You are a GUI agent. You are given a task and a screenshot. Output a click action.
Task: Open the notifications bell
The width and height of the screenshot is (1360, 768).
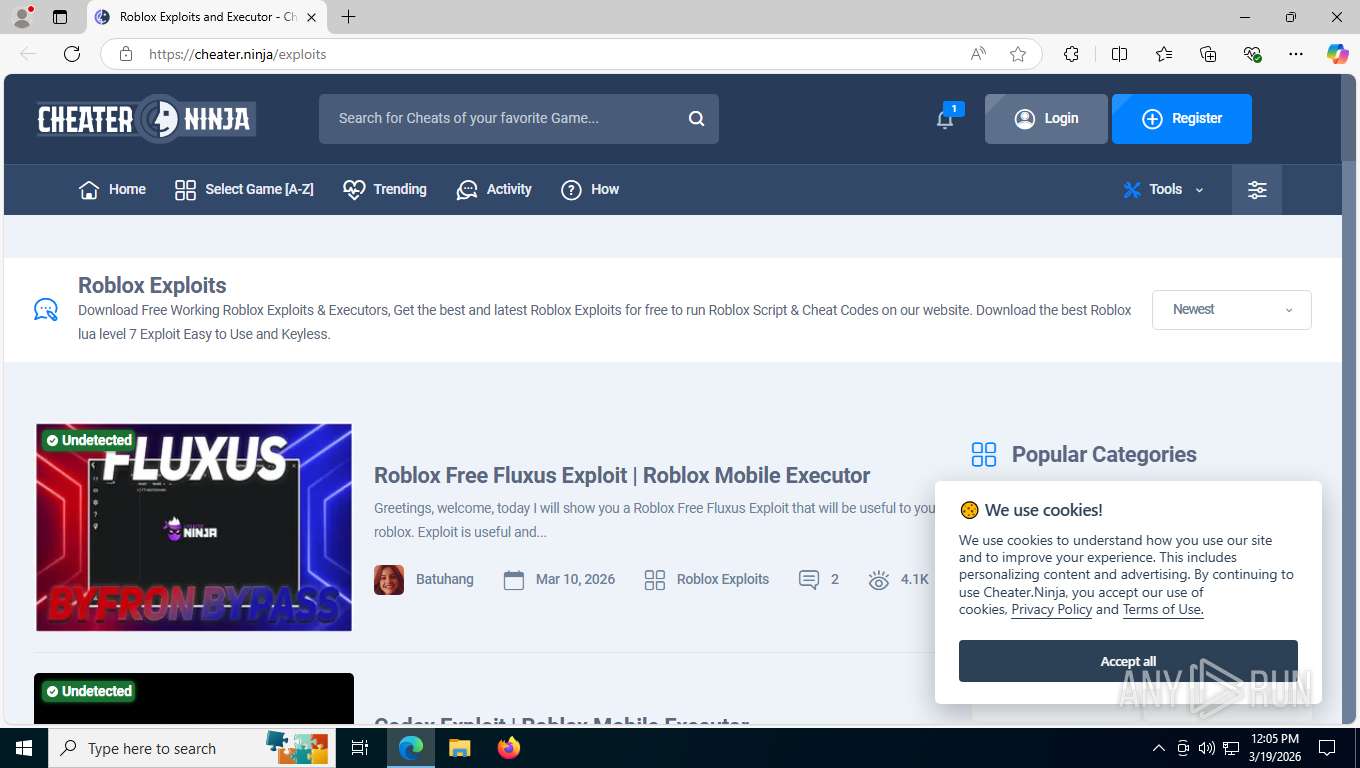pyautogui.click(x=945, y=119)
